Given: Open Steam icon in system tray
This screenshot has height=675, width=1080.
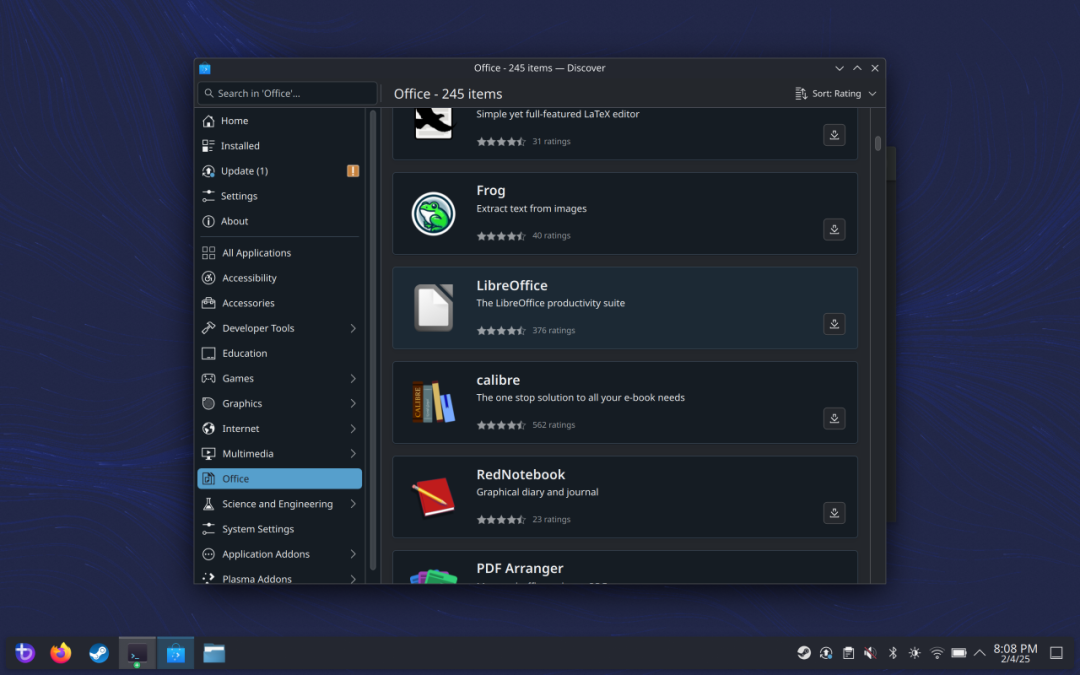Looking at the screenshot, I should pyautogui.click(x=804, y=652).
